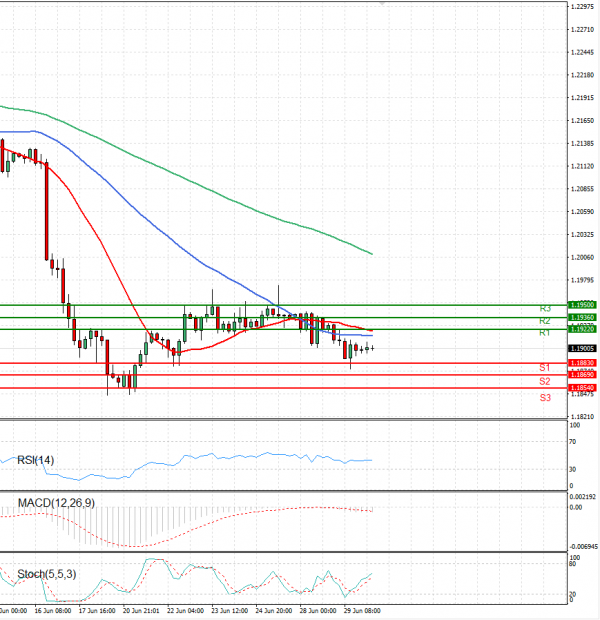Click the 1.22445 price axis value
This screenshot has height=620, width=600.
point(583,53)
